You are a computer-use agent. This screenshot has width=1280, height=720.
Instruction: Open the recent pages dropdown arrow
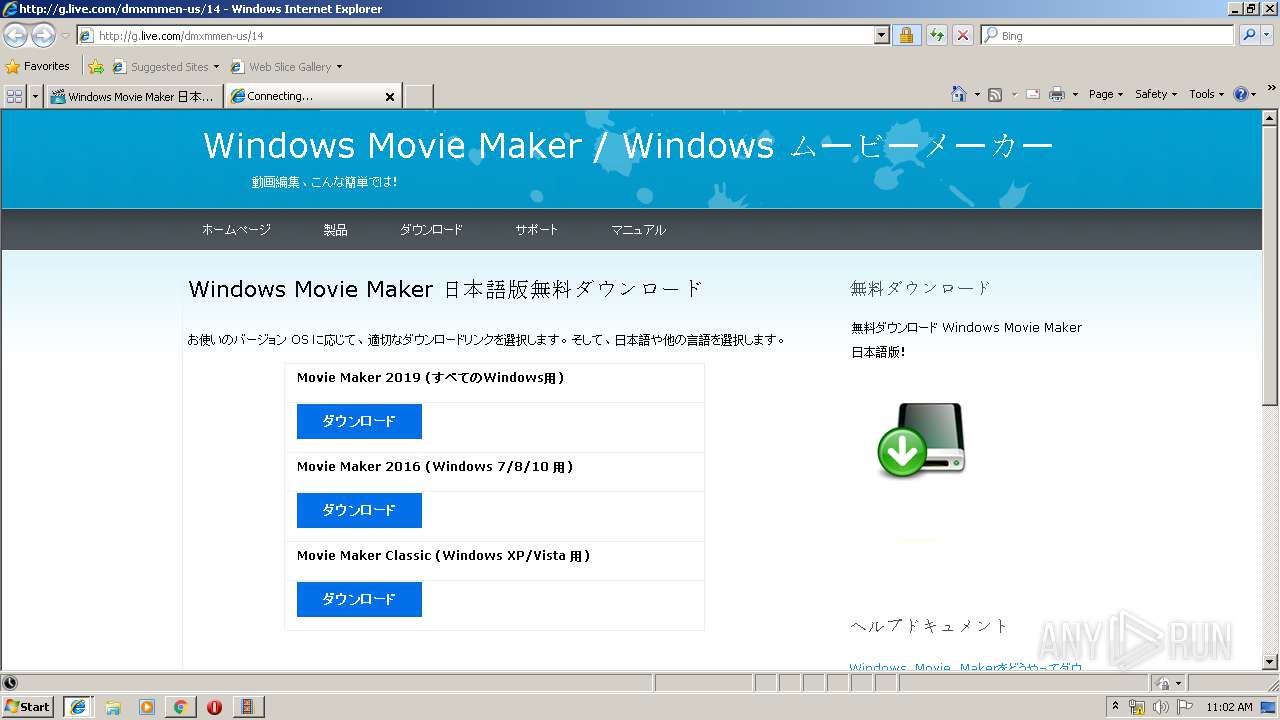[x=65, y=36]
